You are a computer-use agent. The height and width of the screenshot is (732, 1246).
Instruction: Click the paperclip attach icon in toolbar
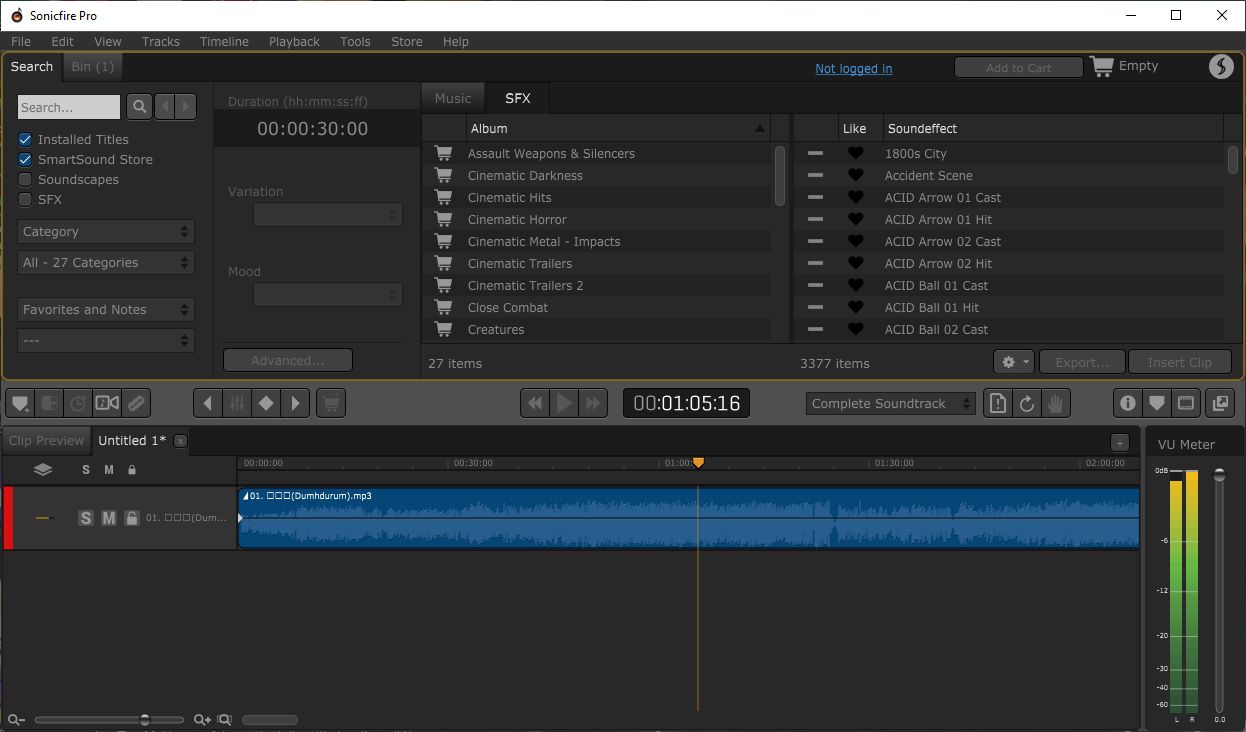pos(136,403)
